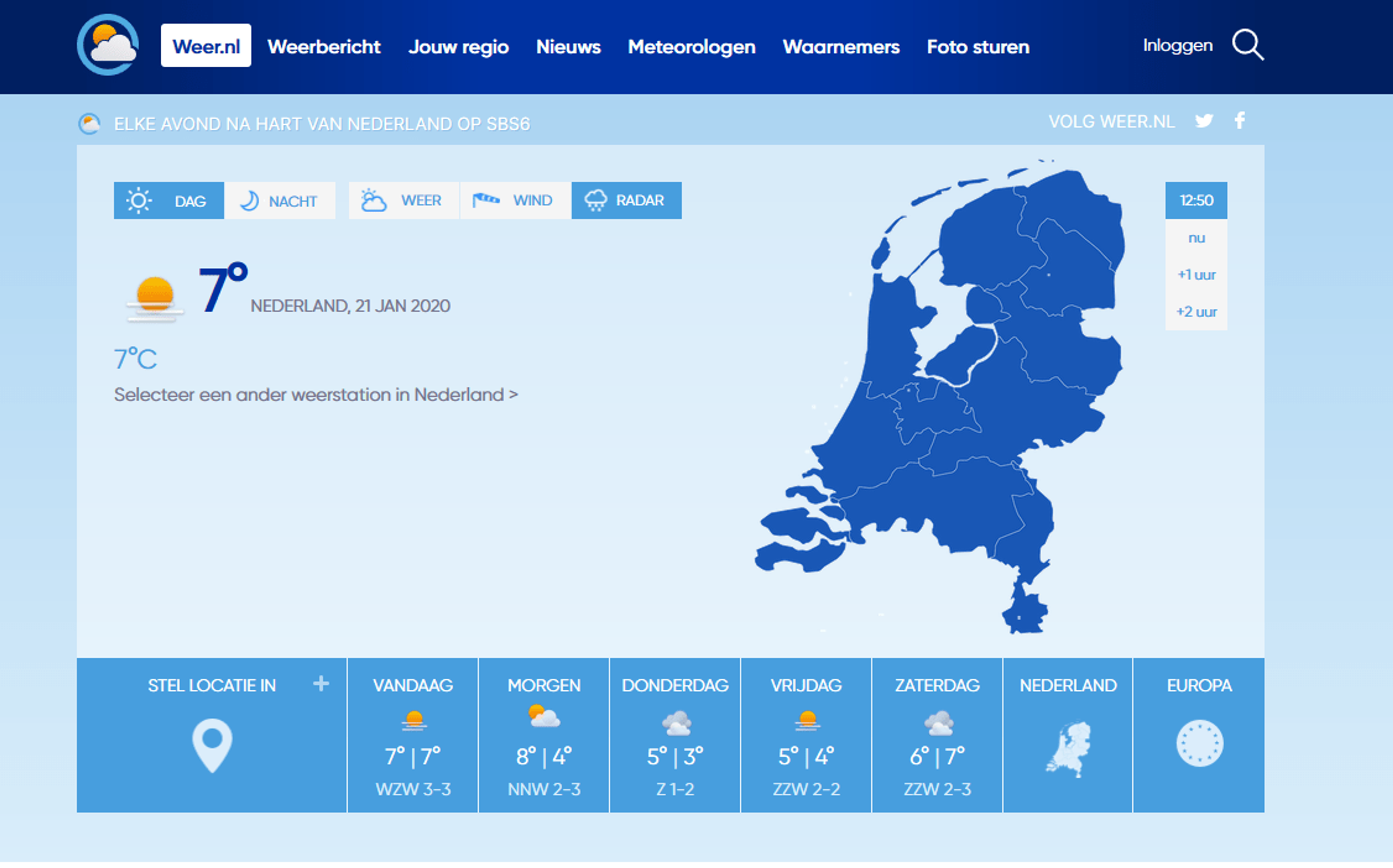1393x868 pixels.
Task: Switch to NACHT view
Action: click(x=280, y=201)
